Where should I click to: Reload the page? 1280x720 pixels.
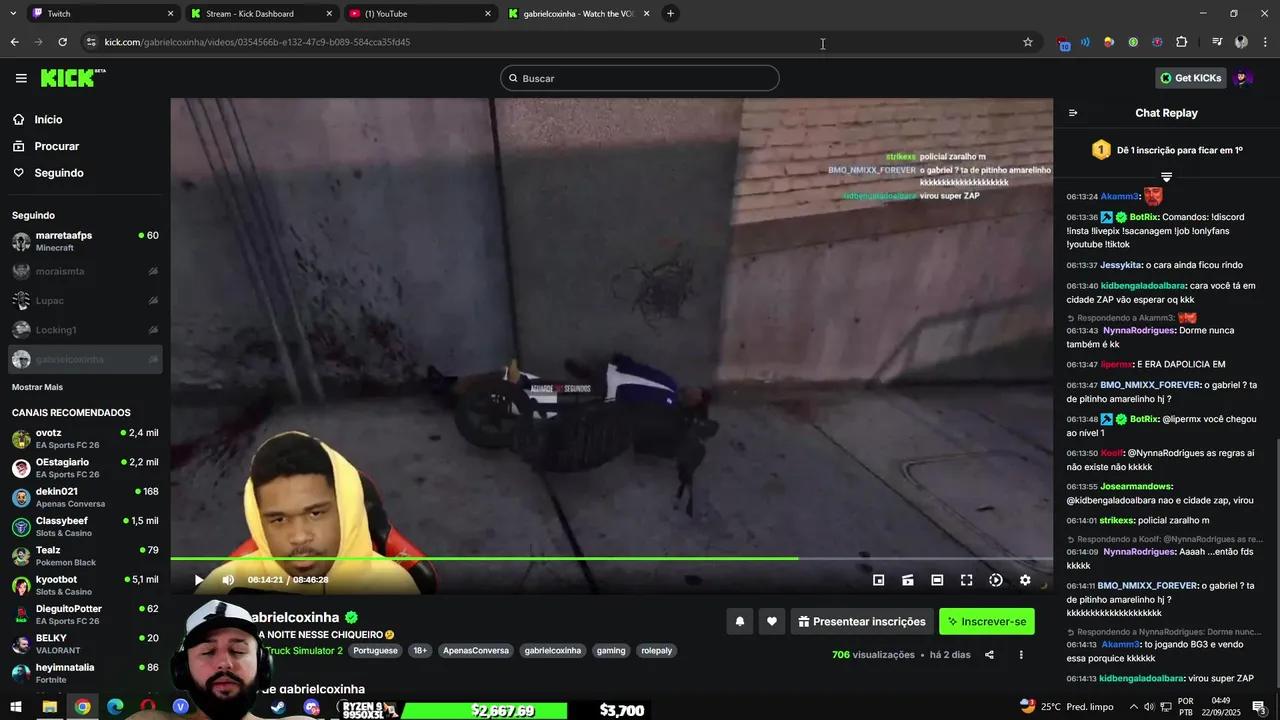click(62, 42)
